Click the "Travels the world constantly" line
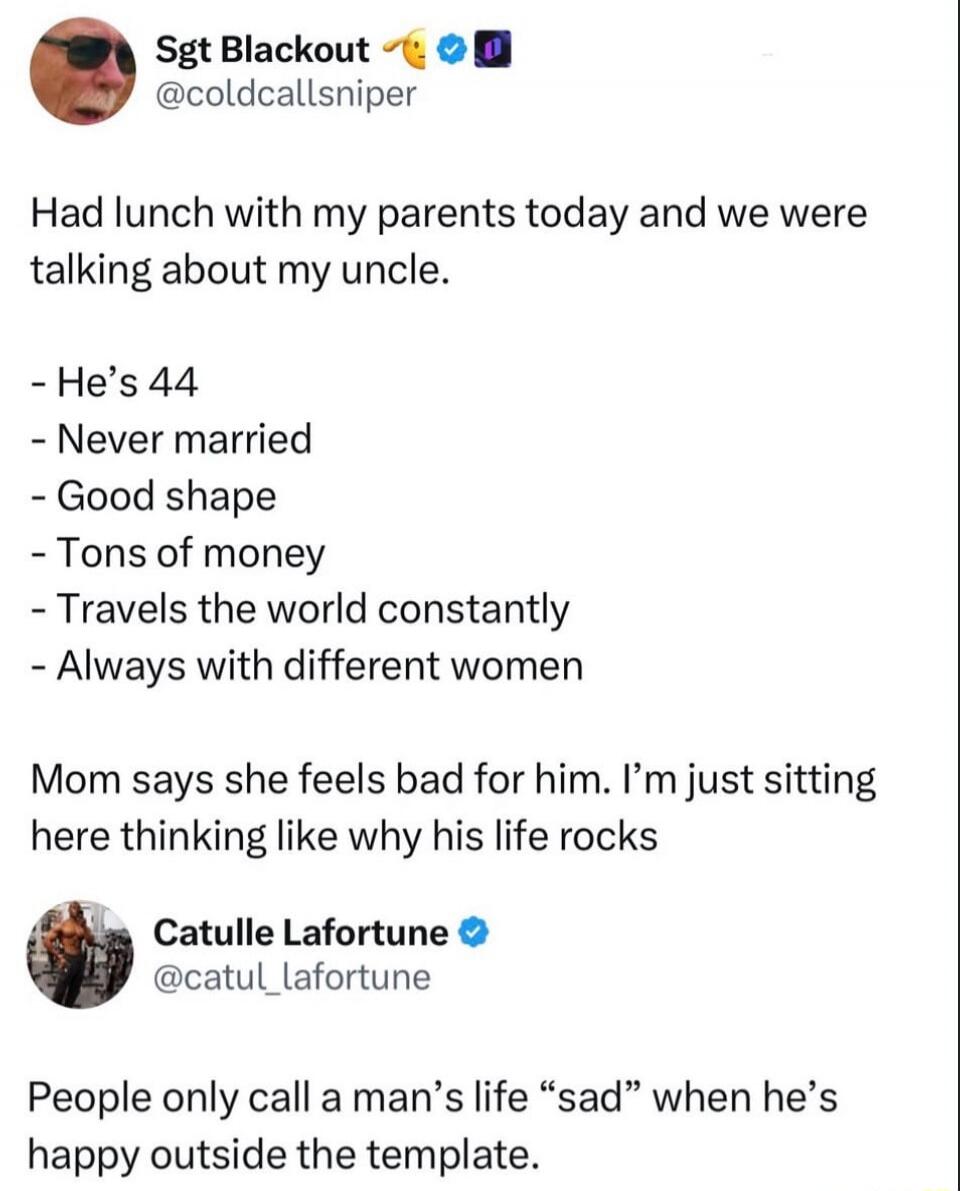The width and height of the screenshot is (960, 1191). pos(299,608)
